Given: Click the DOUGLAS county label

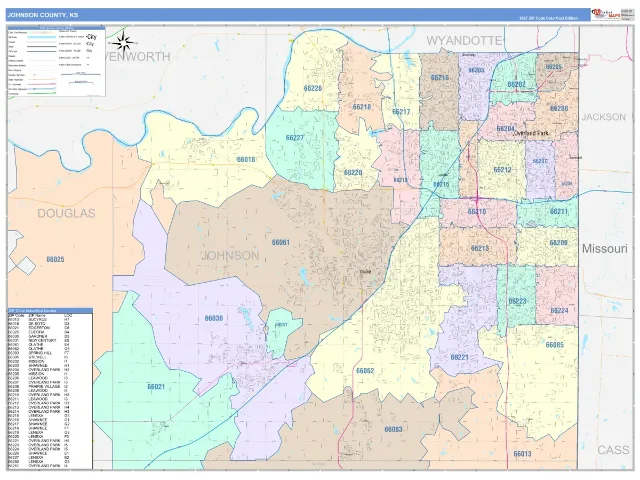Looking at the screenshot, I should [x=66, y=213].
